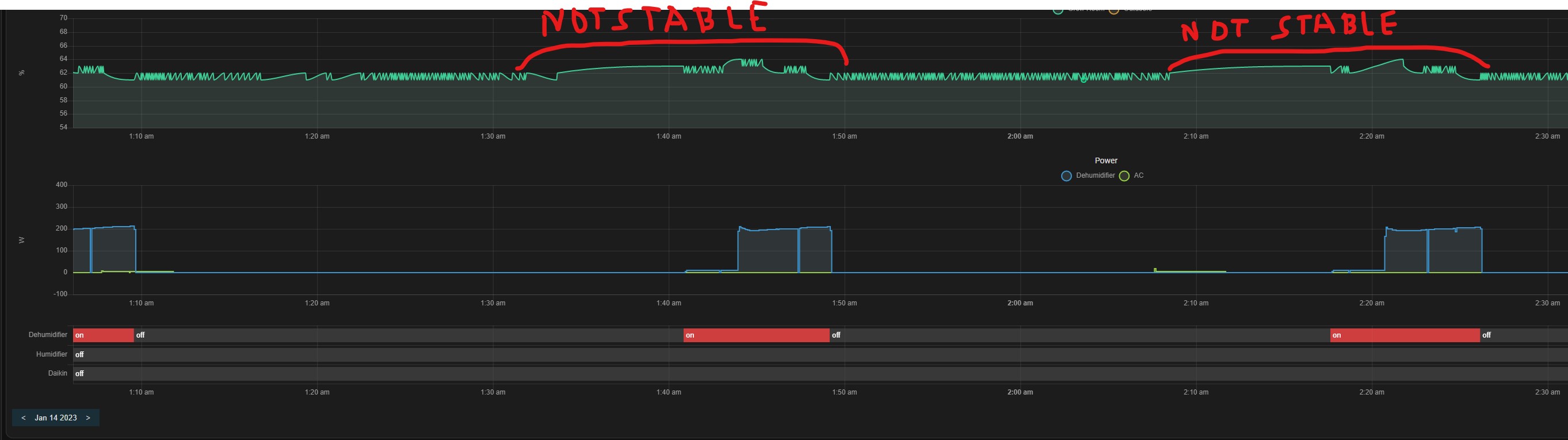
Task: Toggle the Dehumidifier series in Power legend
Action: (x=1088, y=175)
